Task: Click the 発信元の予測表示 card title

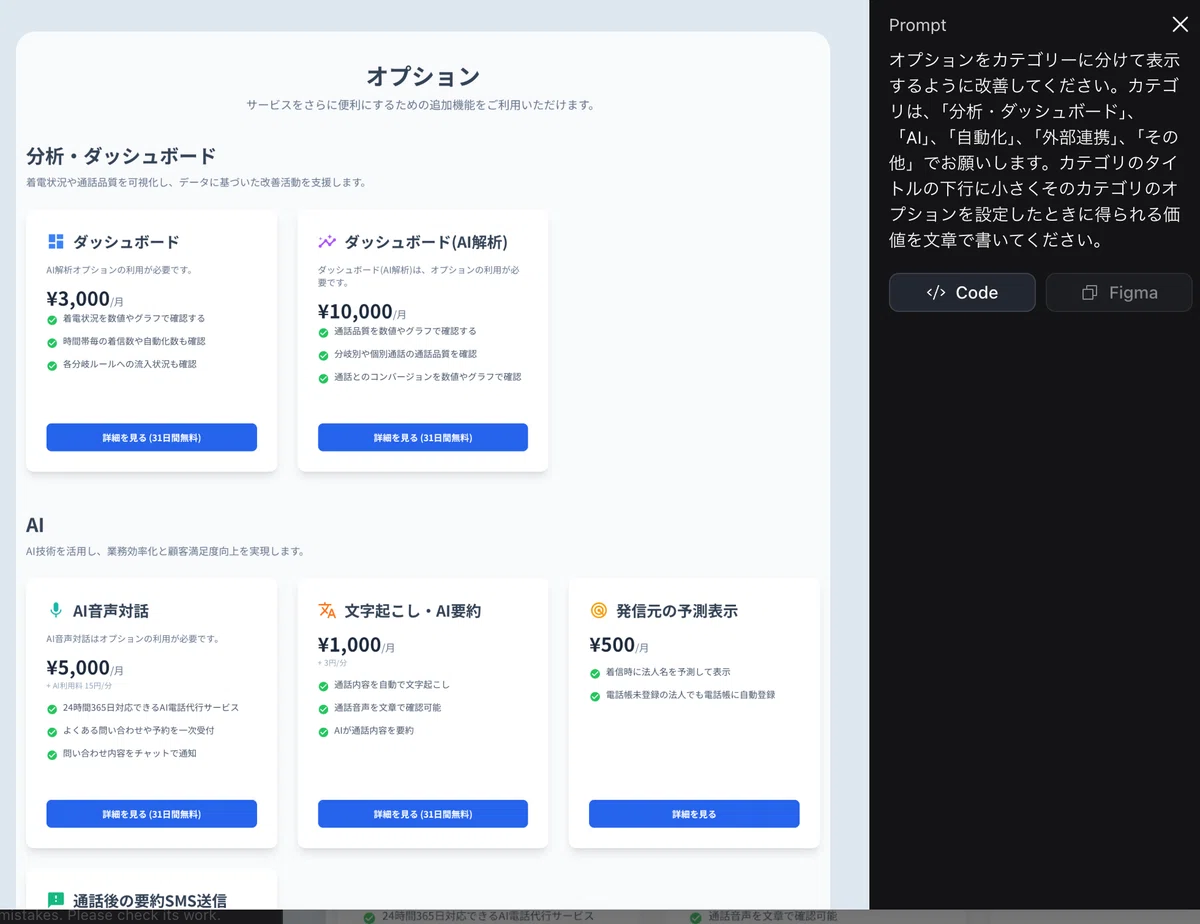Action: (677, 610)
